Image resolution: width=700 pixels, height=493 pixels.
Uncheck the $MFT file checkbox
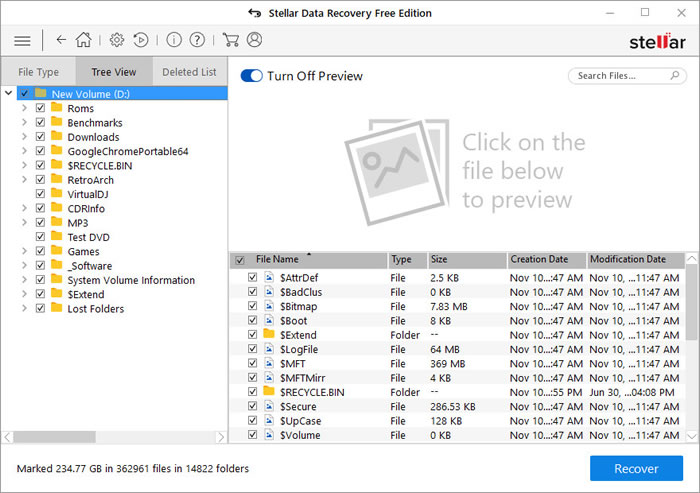click(253, 364)
